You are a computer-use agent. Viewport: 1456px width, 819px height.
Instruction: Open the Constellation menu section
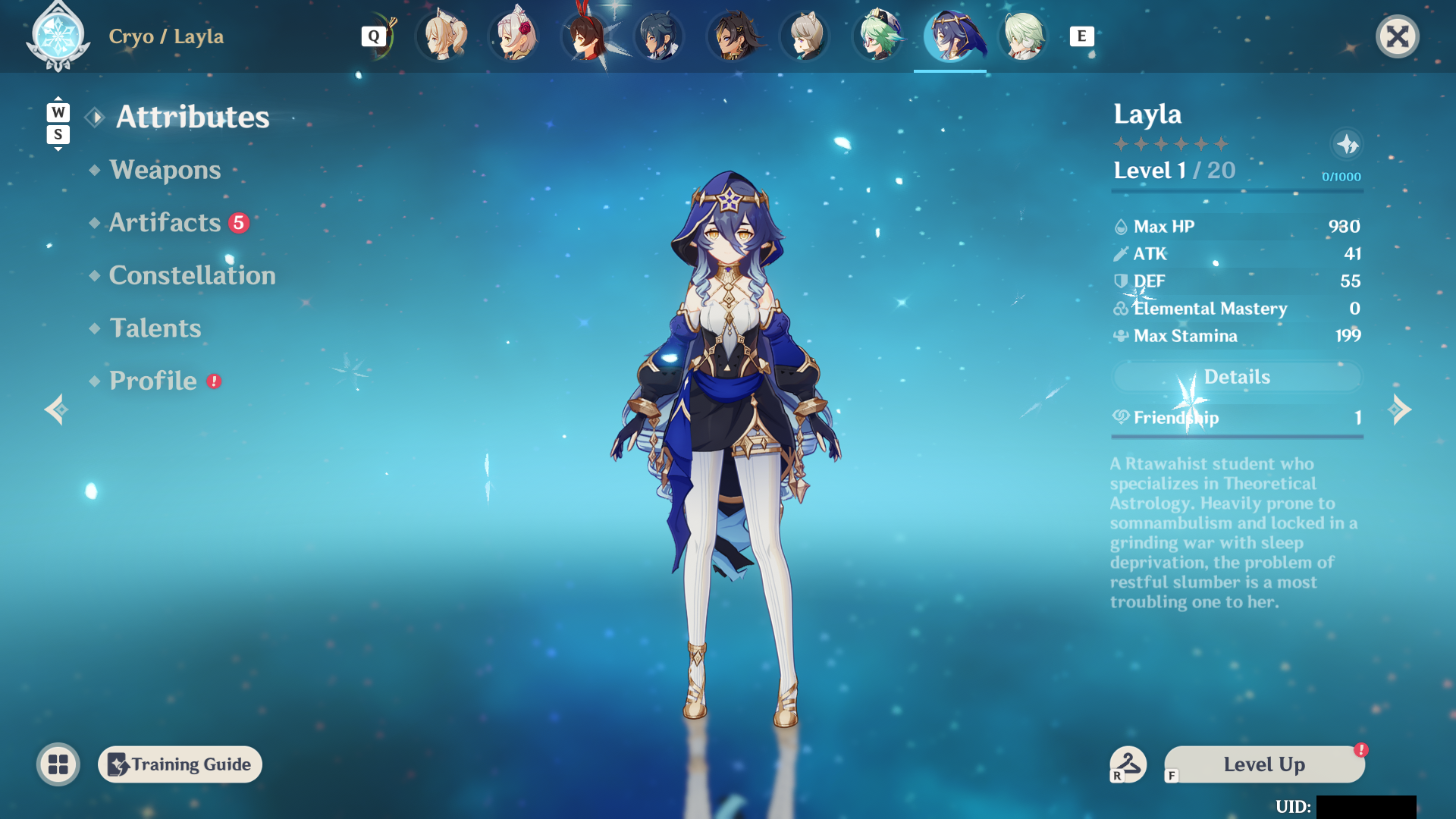click(193, 275)
